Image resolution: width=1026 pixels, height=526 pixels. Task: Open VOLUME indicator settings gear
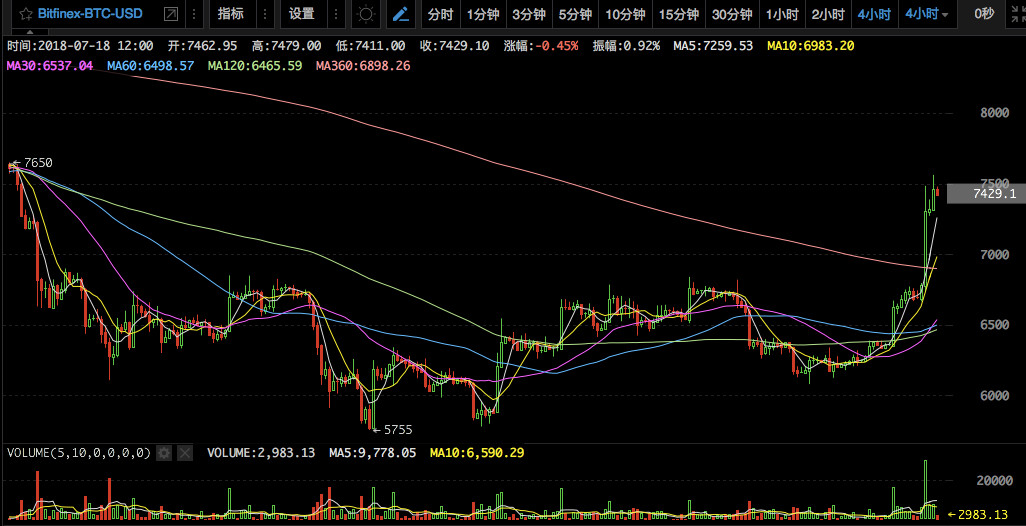click(x=164, y=453)
